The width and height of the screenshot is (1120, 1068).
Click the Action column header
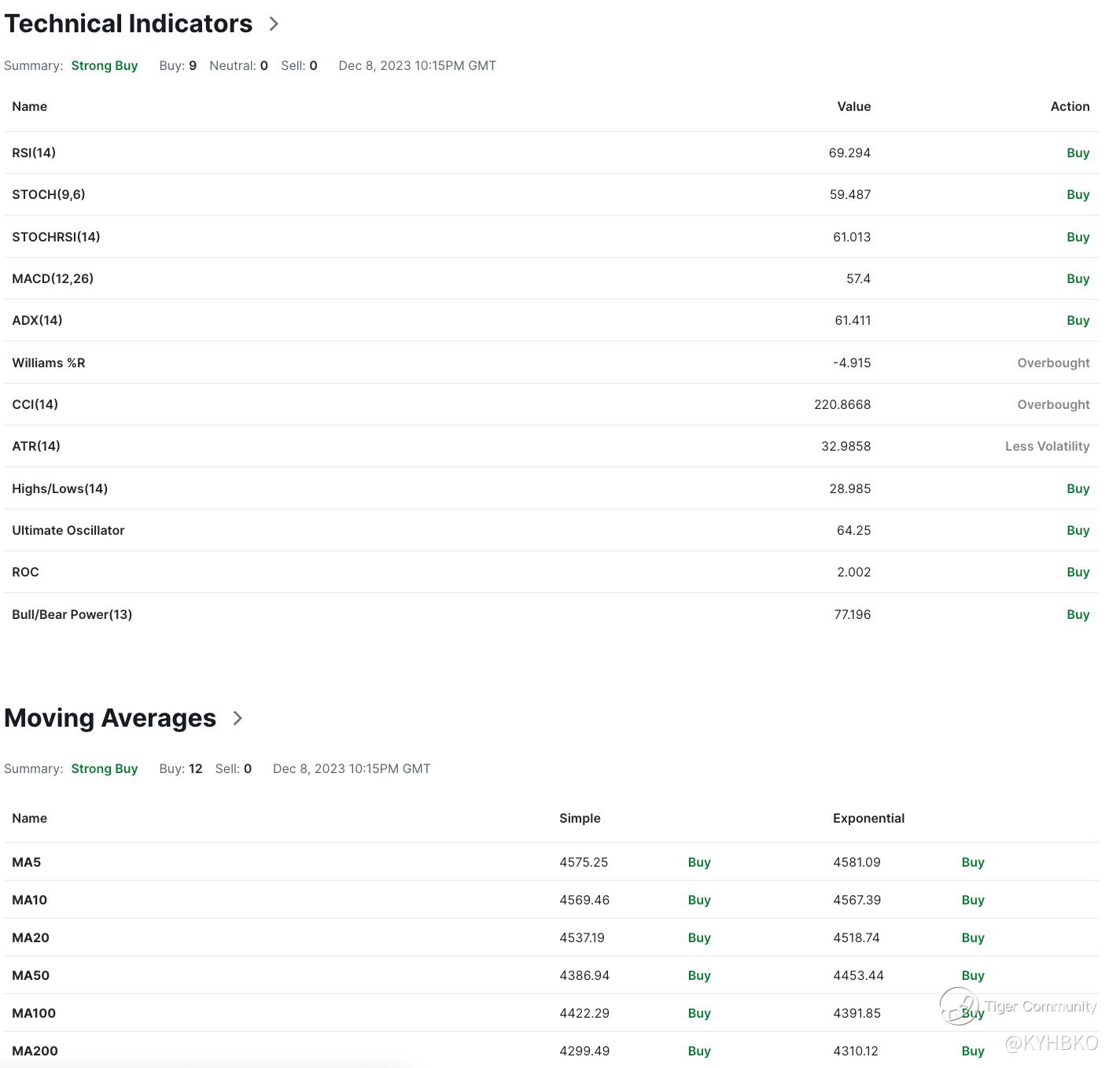(x=1070, y=106)
